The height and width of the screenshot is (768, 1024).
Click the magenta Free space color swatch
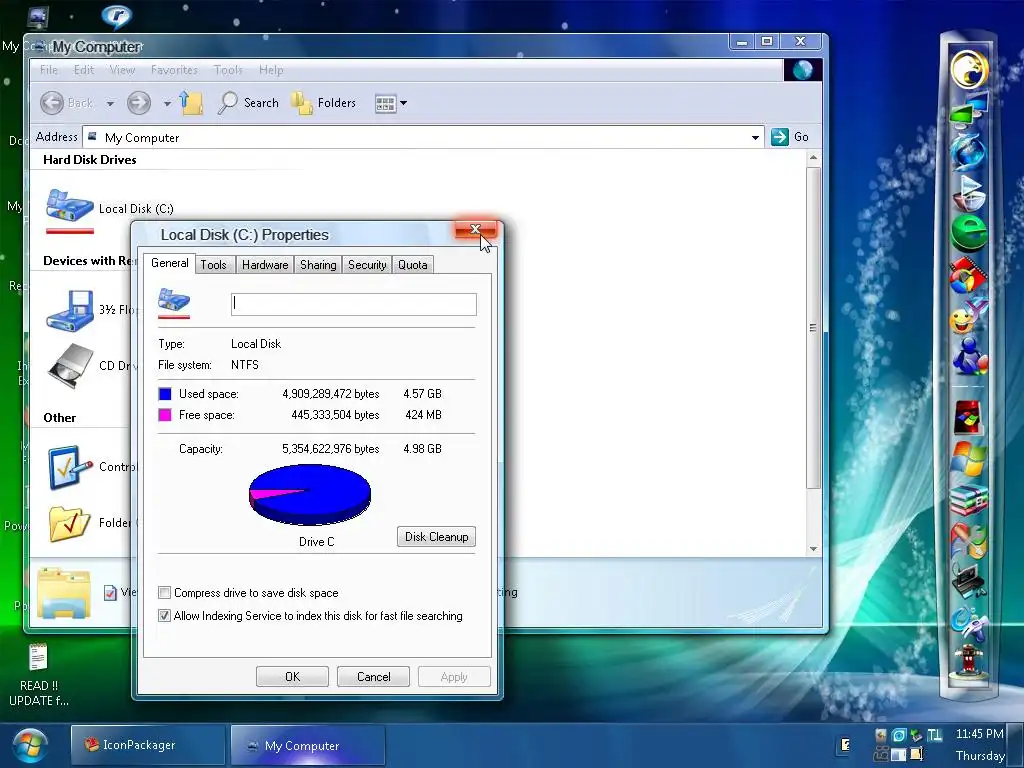(x=165, y=415)
